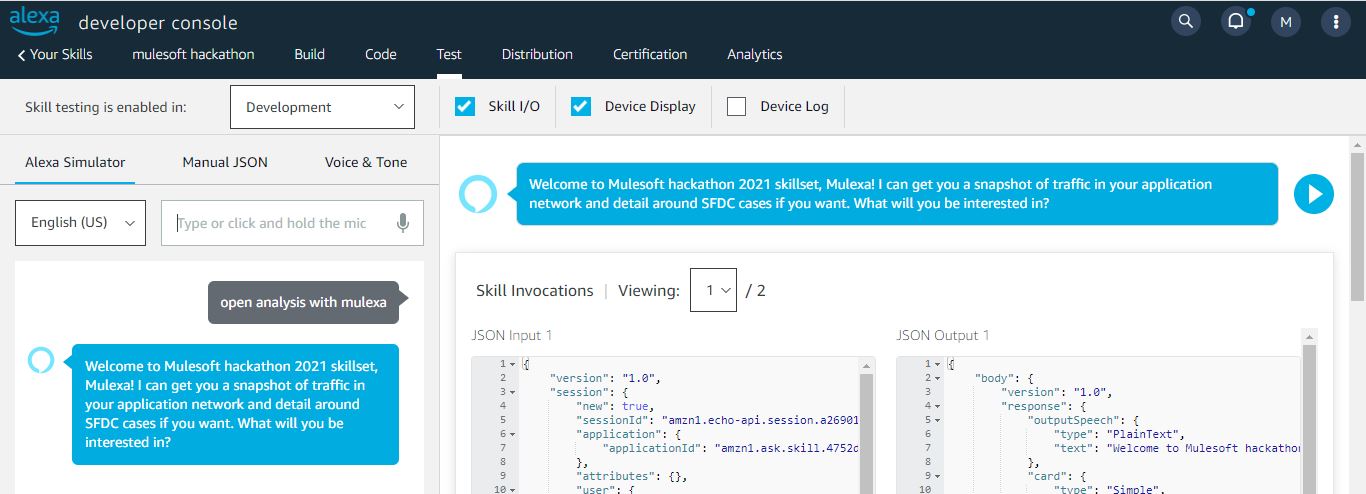Open the three-dot more options menu
Screen dimensions: 1366x494
point(1336,21)
